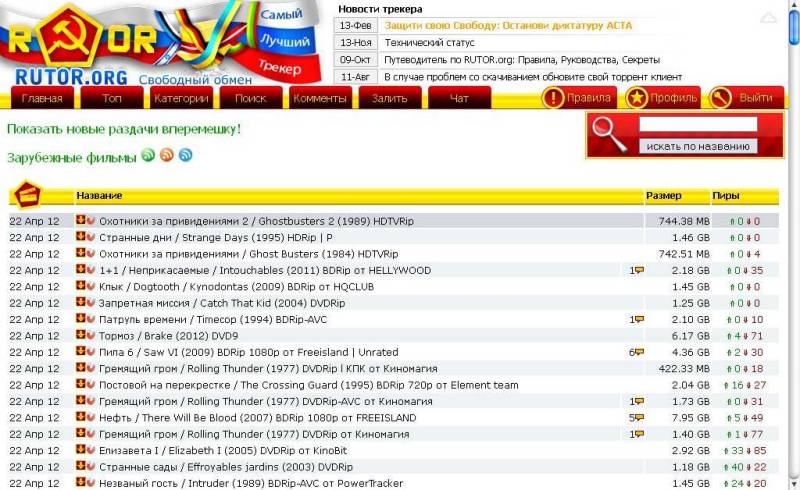The height and width of the screenshot is (490, 800).
Task: Click the 'искать по названию' search button
Action: pos(698,146)
